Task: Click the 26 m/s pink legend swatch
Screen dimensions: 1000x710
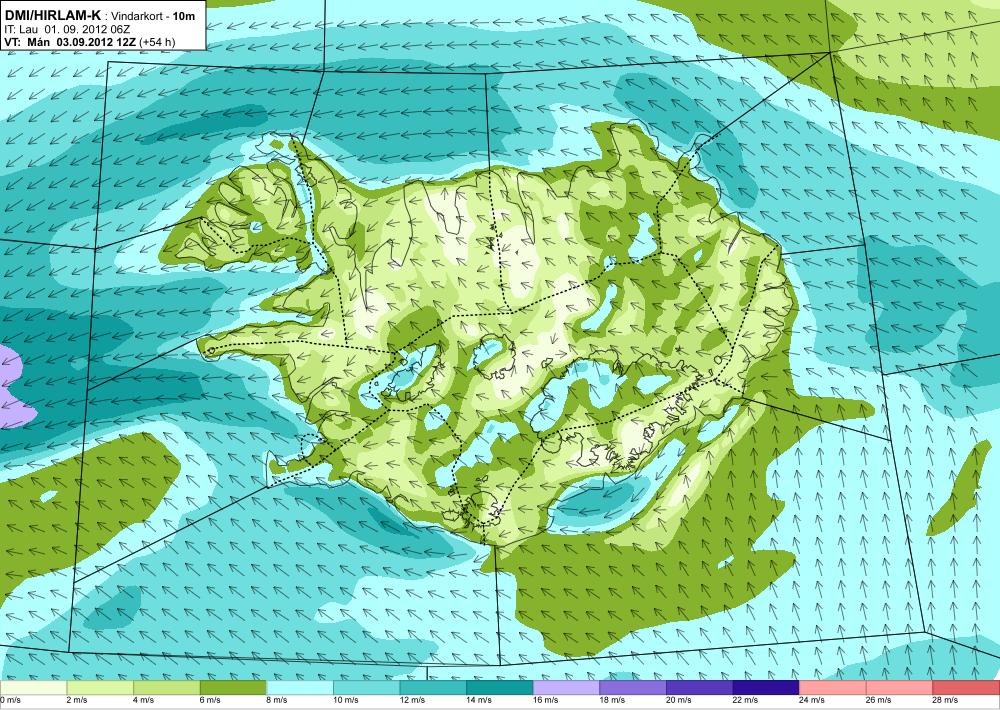Action: coord(899,688)
